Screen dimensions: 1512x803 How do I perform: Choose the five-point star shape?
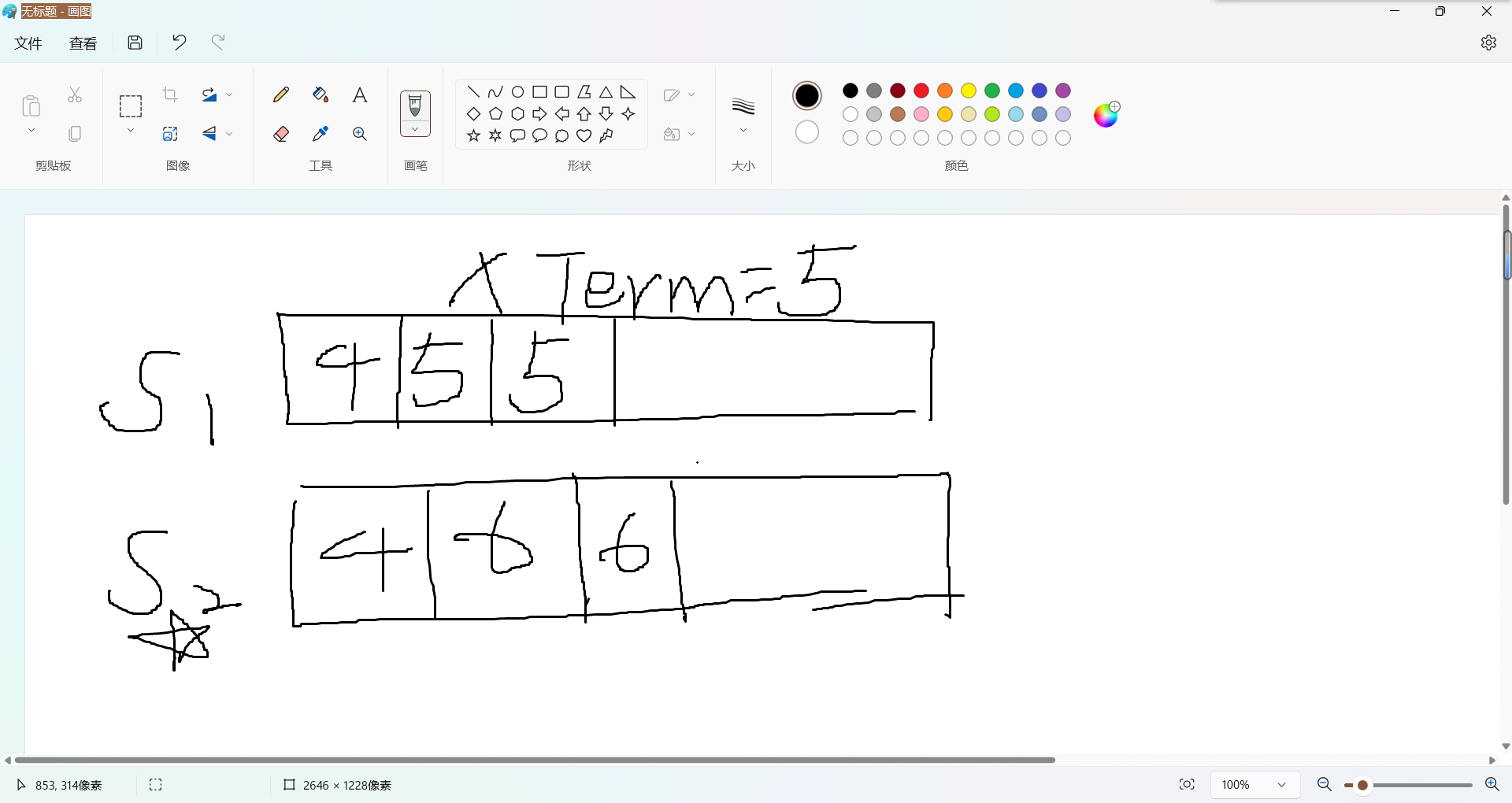coord(473,135)
